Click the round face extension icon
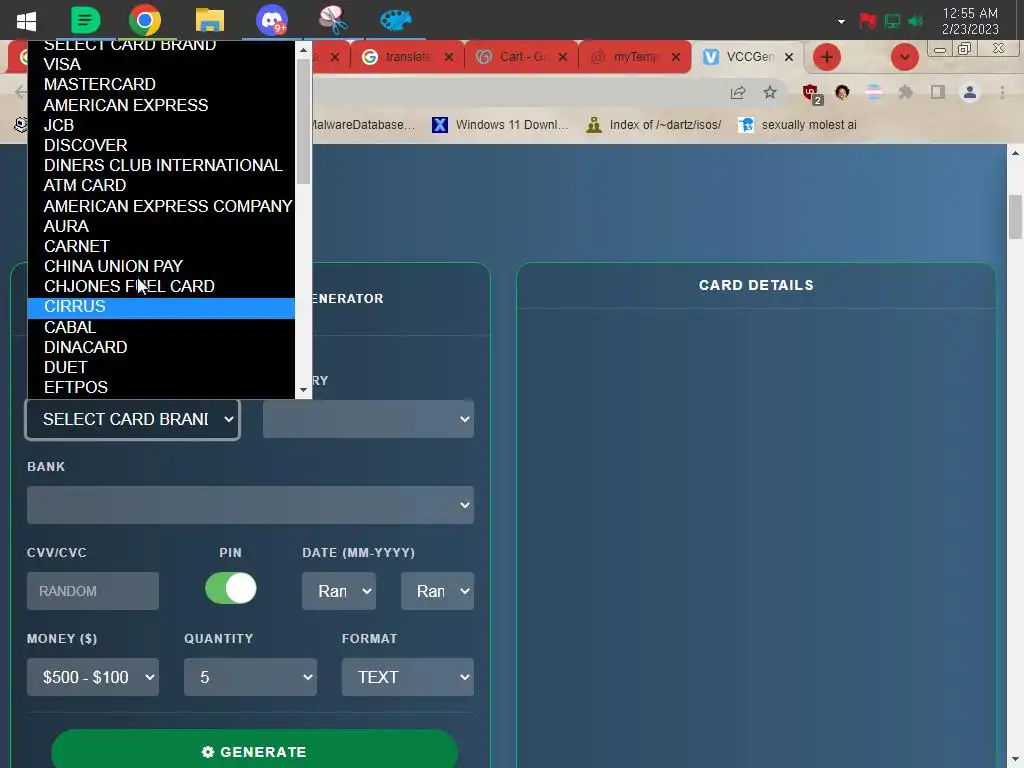 pos(842,93)
